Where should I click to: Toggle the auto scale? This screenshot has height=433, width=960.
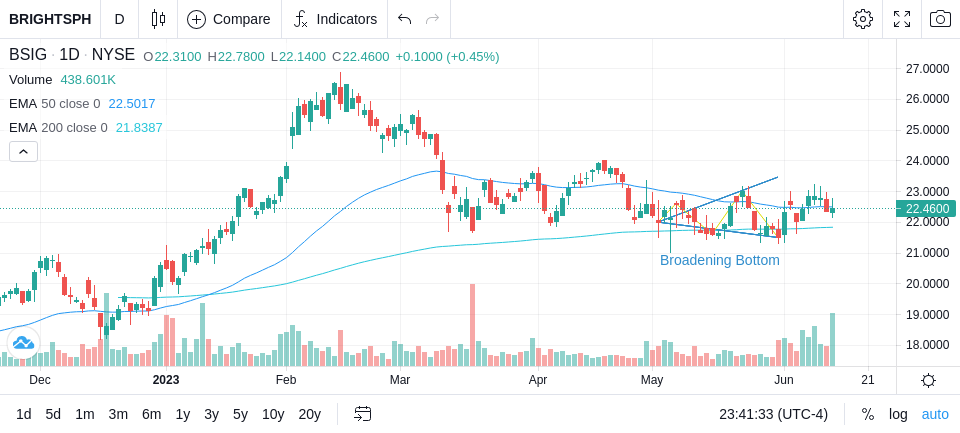click(935, 415)
